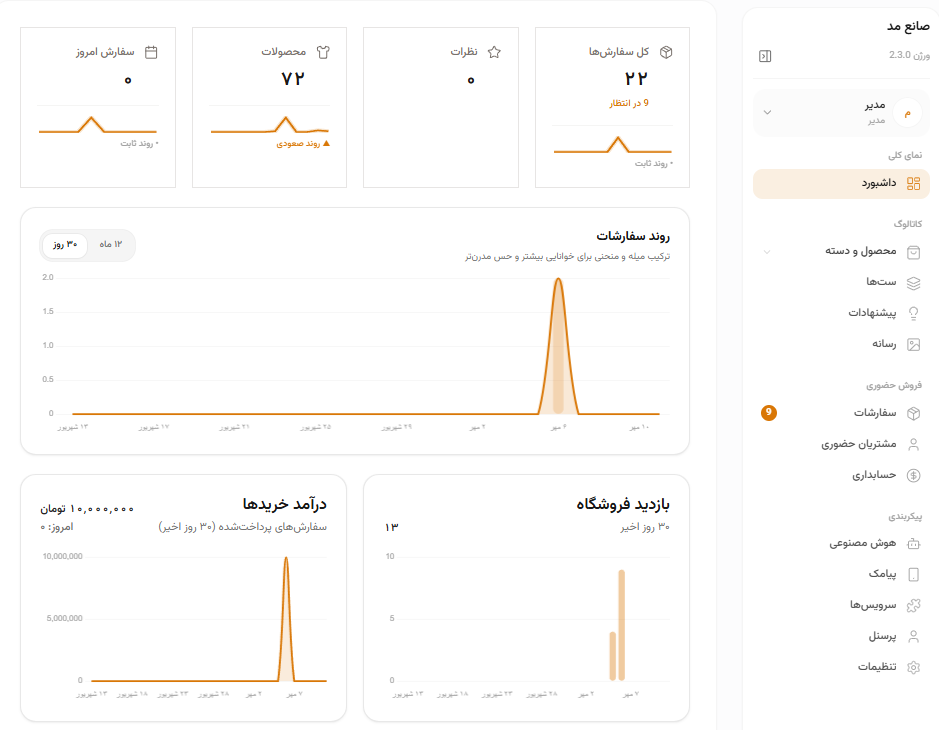Open the سفارشات menu item
Image resolution: width=939 pixels, height=730 pixels.
pos(841,413)
